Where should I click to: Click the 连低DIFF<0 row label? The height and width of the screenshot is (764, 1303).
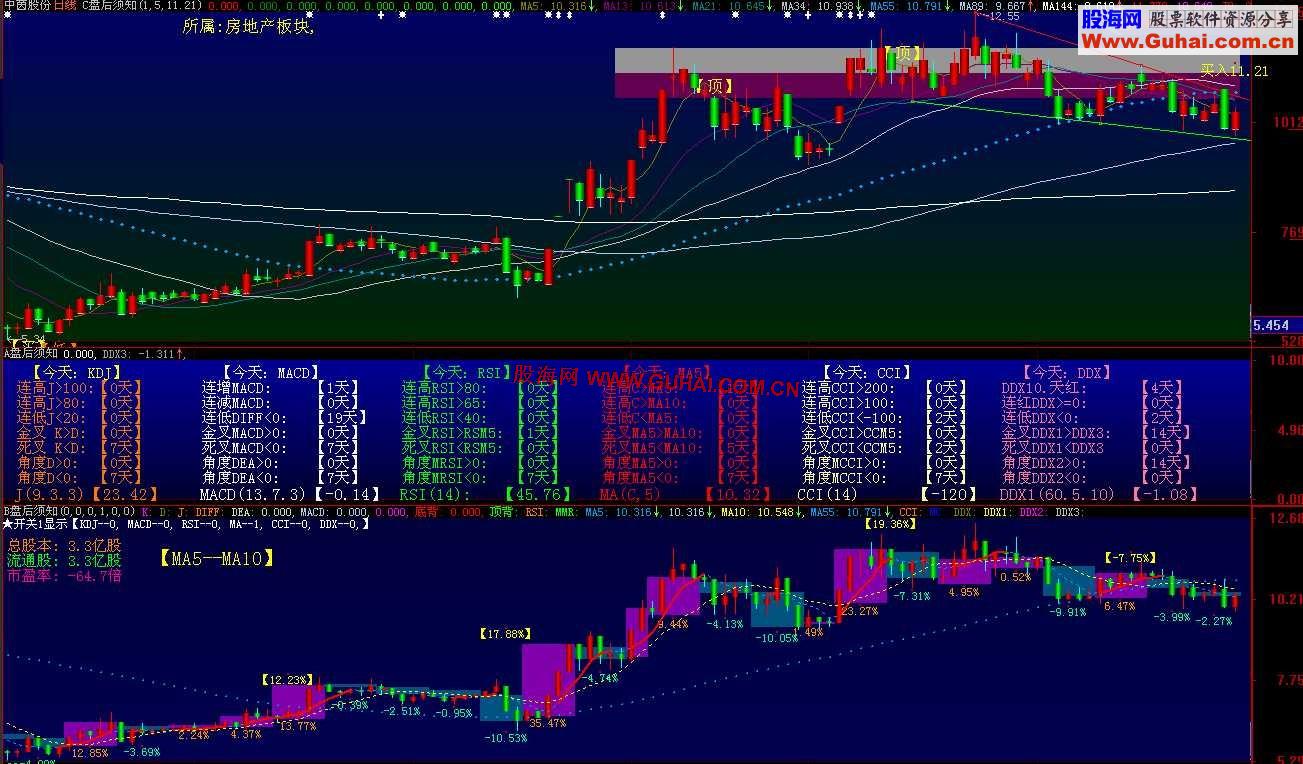click(244, 418)
